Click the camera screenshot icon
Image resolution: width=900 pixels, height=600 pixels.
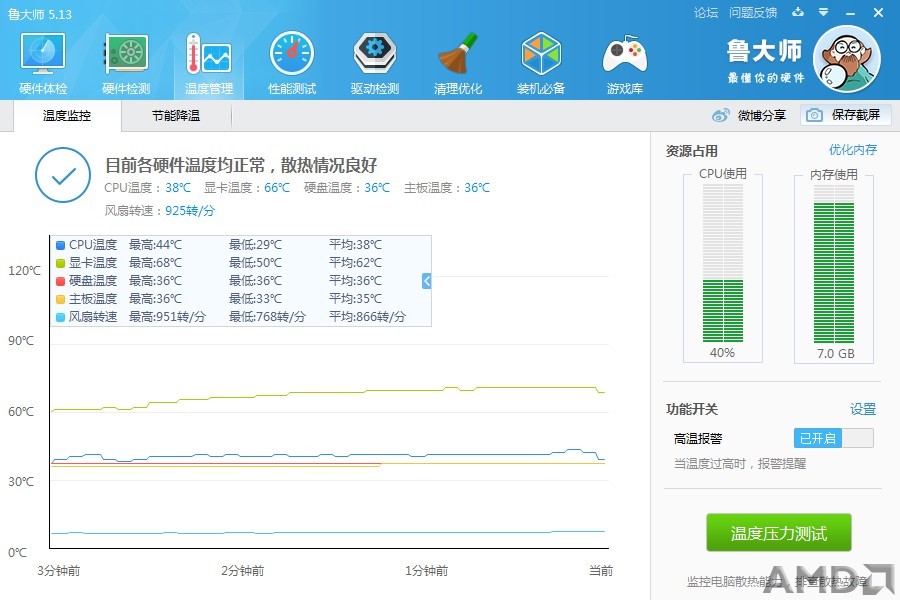[x=814, y=115]
